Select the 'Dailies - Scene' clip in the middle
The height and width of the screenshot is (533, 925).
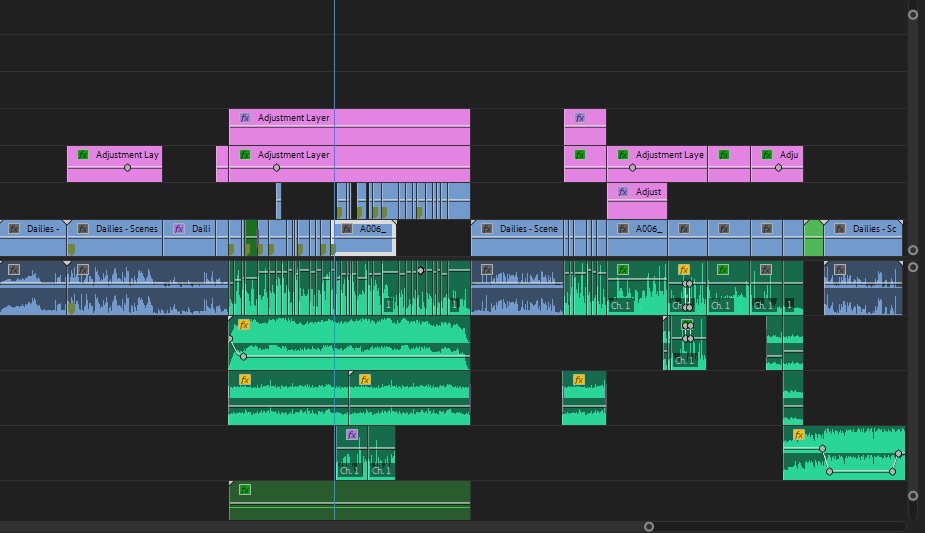click(517, 238)
